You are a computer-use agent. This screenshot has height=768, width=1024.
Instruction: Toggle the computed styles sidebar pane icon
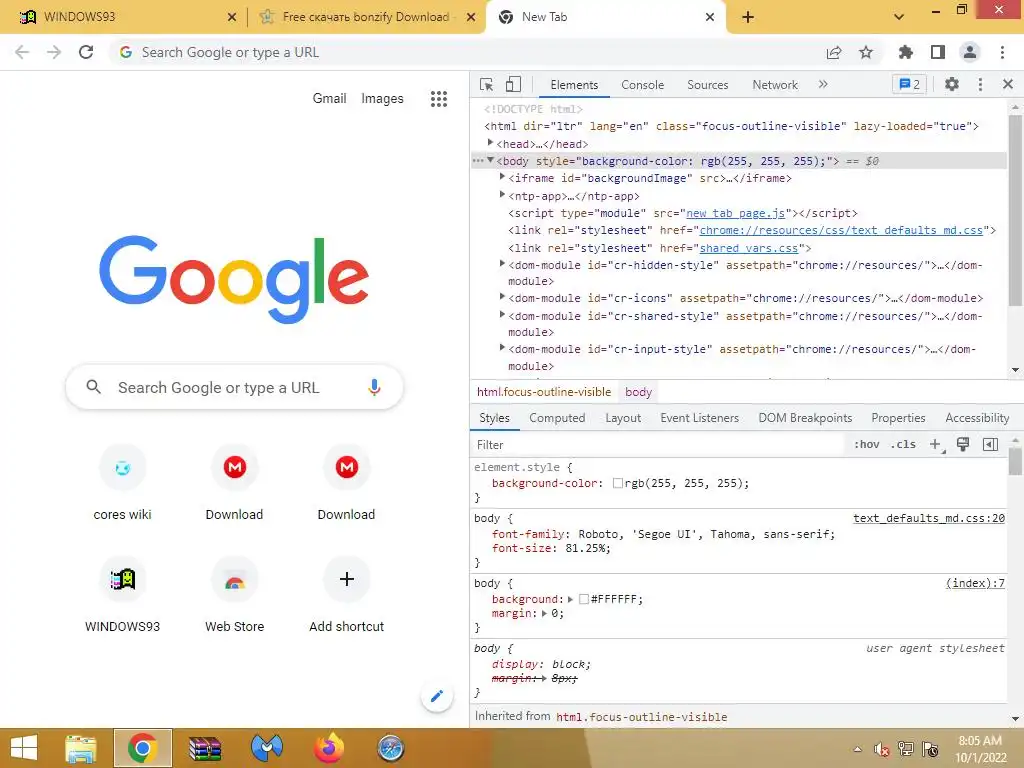[x=990, y=445]
